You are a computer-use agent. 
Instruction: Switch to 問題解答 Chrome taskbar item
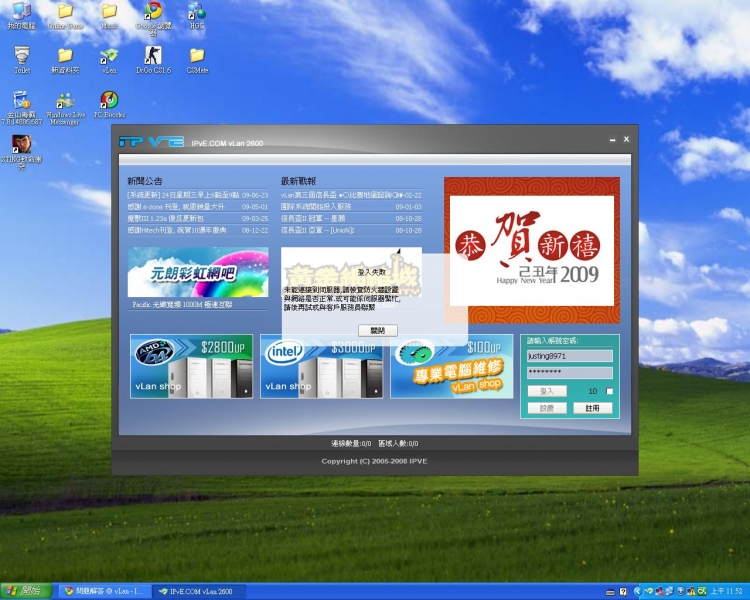pos(104,591)
